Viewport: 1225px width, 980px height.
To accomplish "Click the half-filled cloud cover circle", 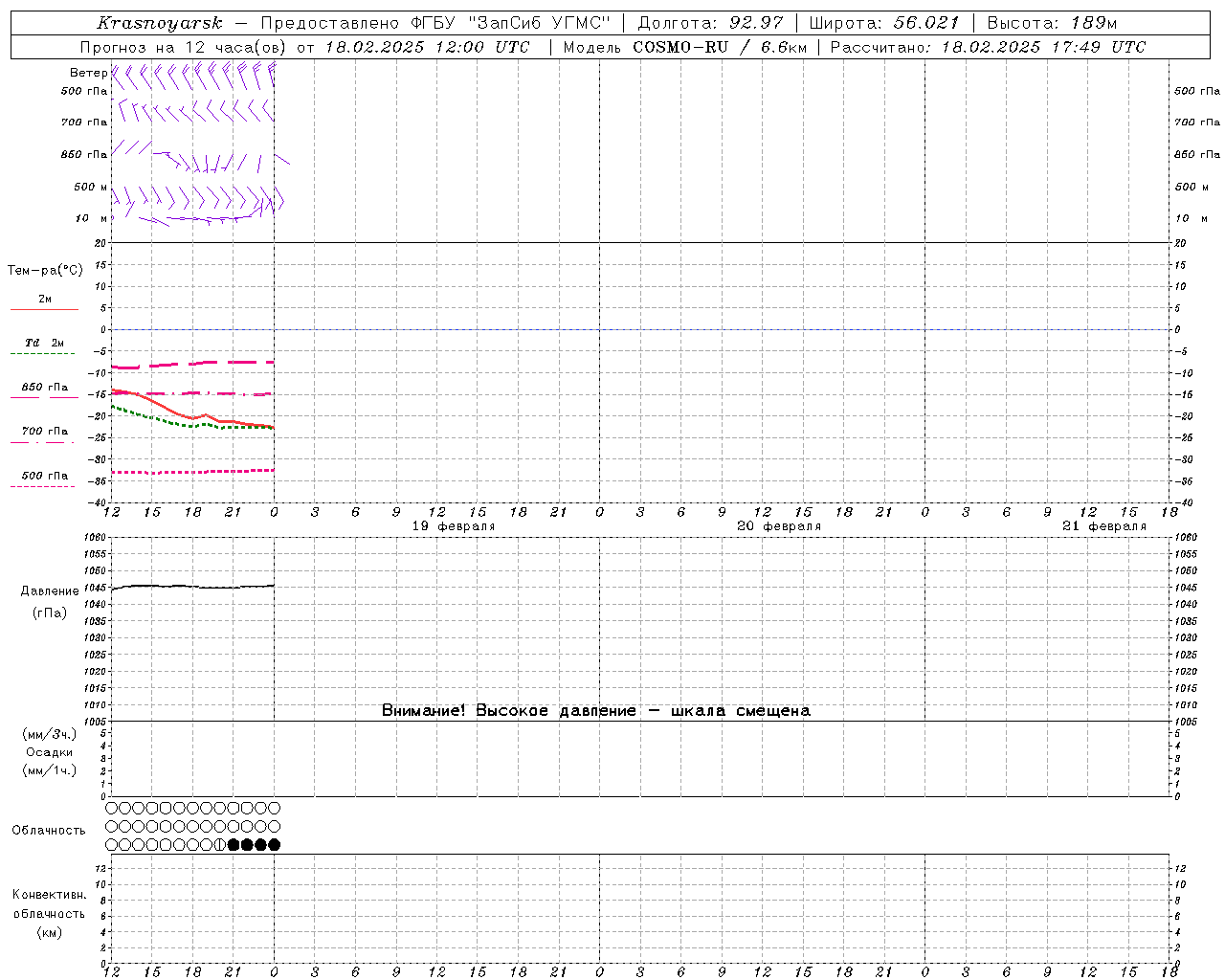I will point(220,845).
